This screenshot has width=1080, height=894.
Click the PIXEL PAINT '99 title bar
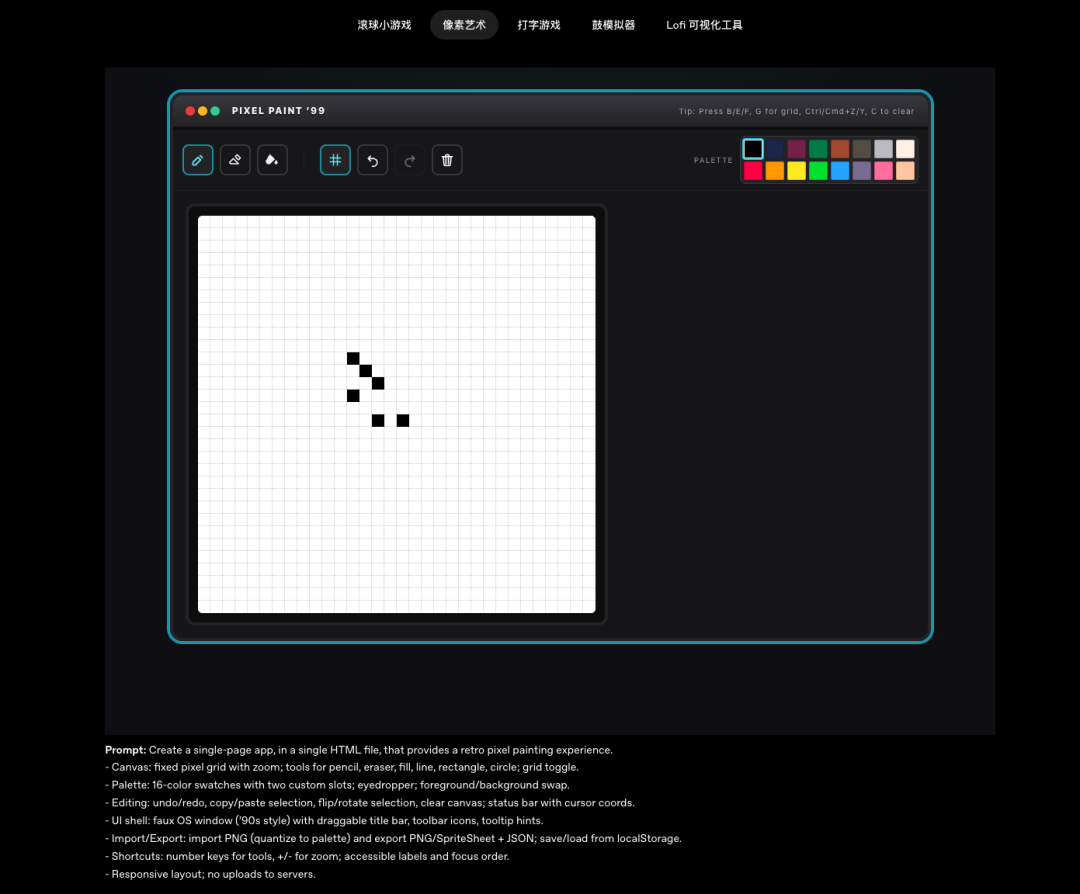(450, 111)
